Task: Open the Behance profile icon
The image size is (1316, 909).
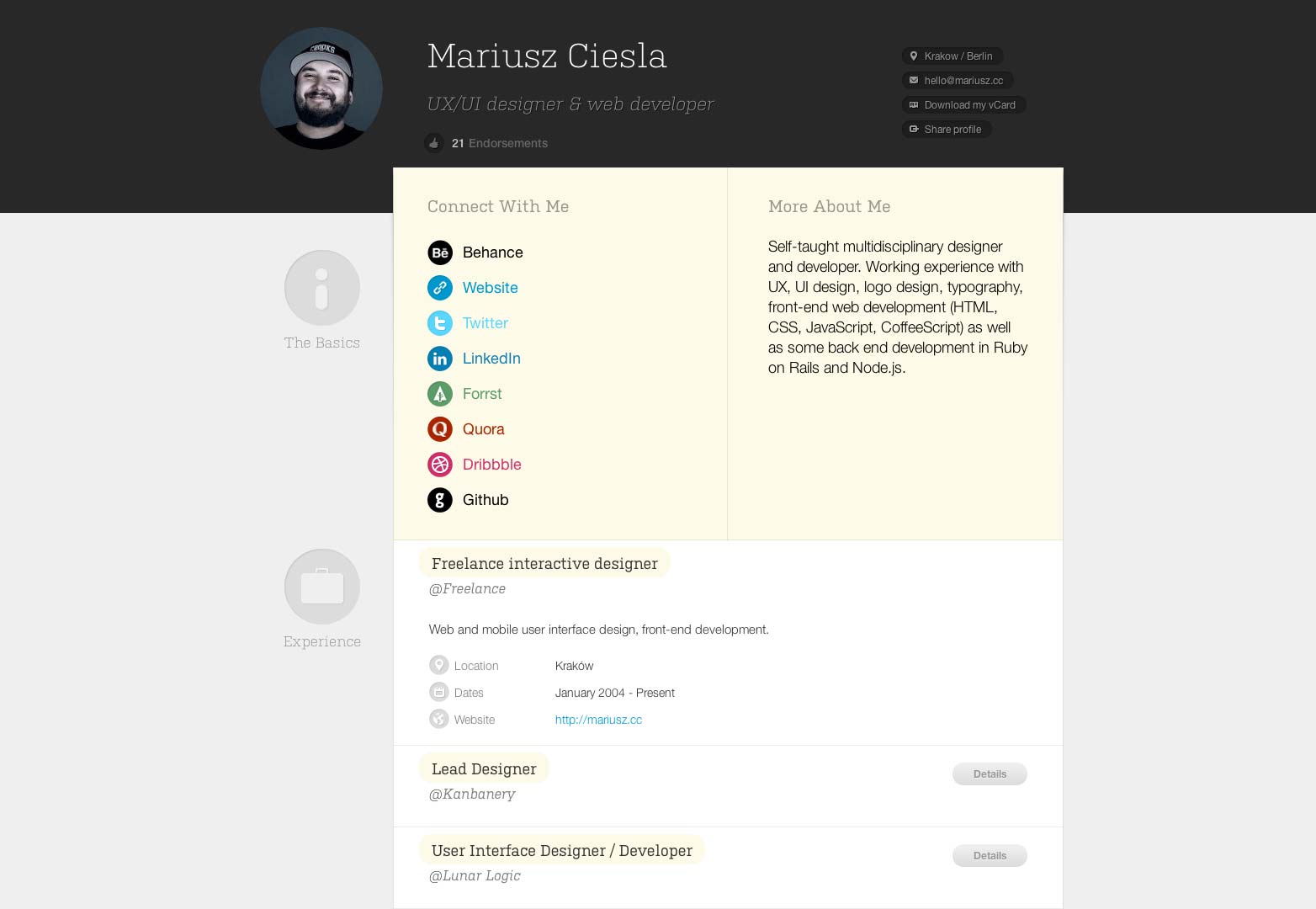Action: [440, 252]
